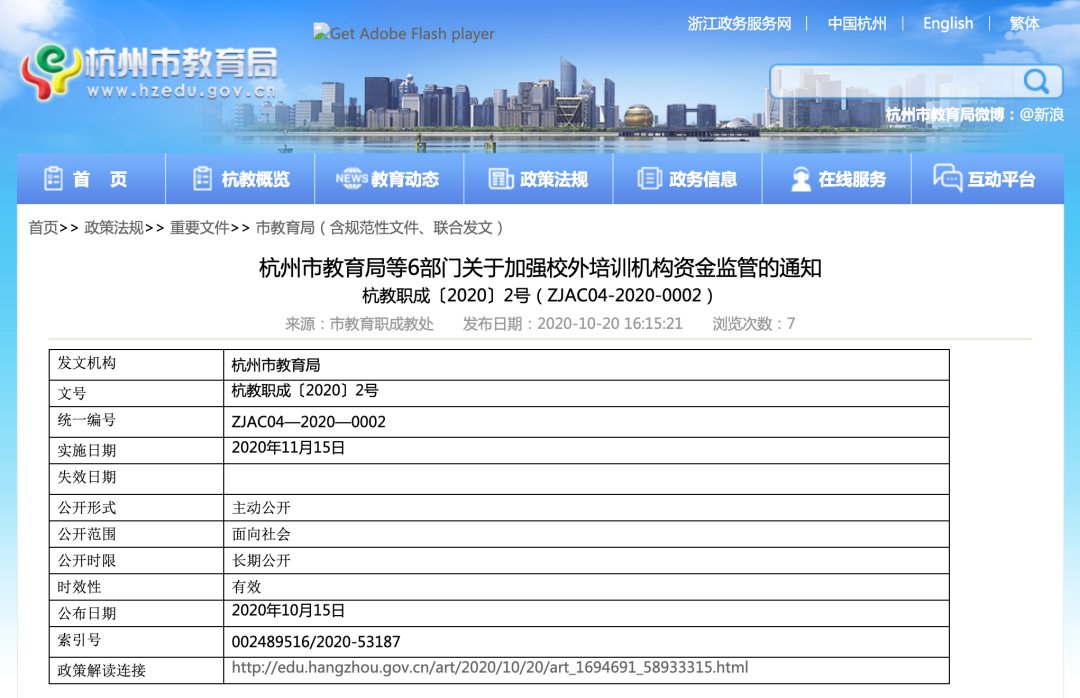Click 市教育局 breadcrumb category link

click(380, 227)
